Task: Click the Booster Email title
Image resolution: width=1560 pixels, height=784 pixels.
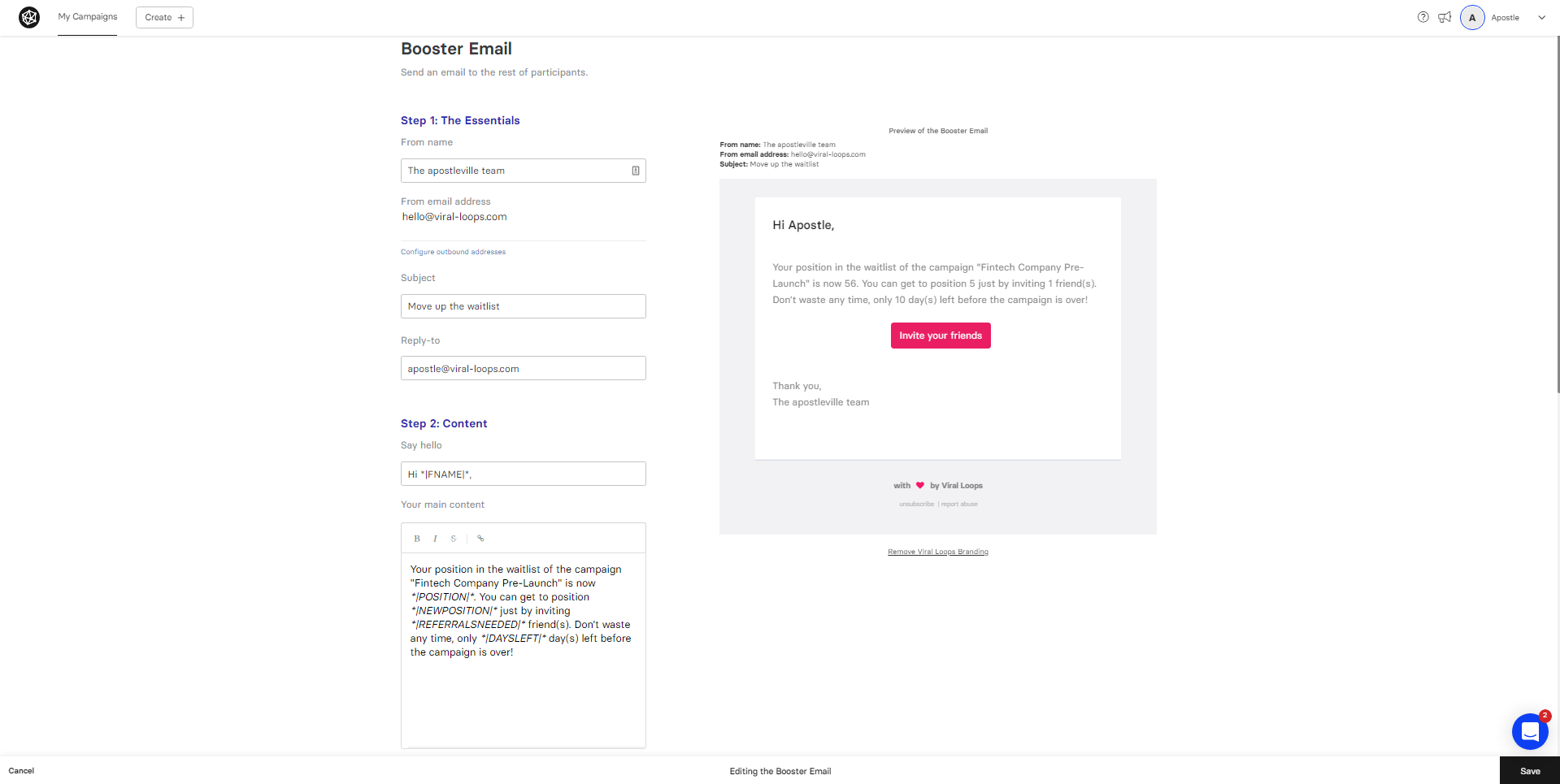Action: (x=456, y=49)
